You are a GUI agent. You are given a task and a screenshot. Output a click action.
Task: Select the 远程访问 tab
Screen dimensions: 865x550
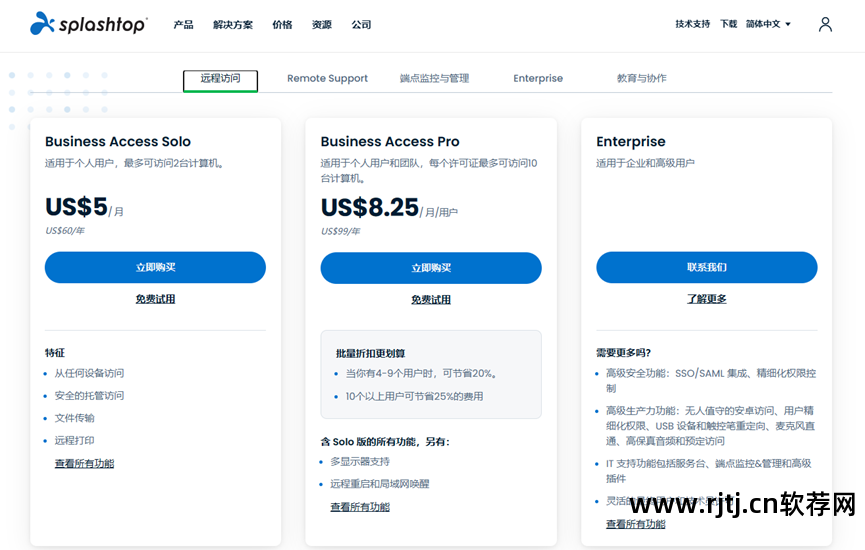click(x=220, y=80)
